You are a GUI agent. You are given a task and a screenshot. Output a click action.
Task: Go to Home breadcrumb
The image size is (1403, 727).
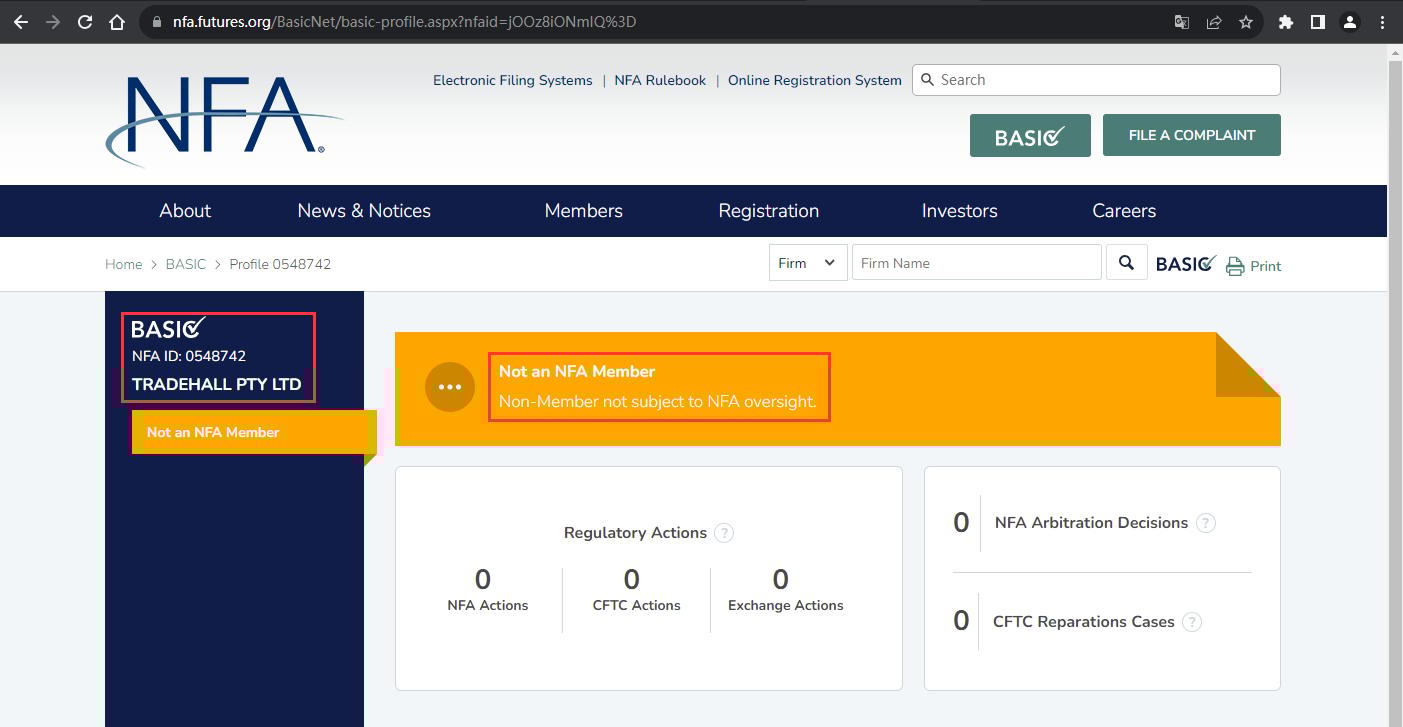click(124, 264)
